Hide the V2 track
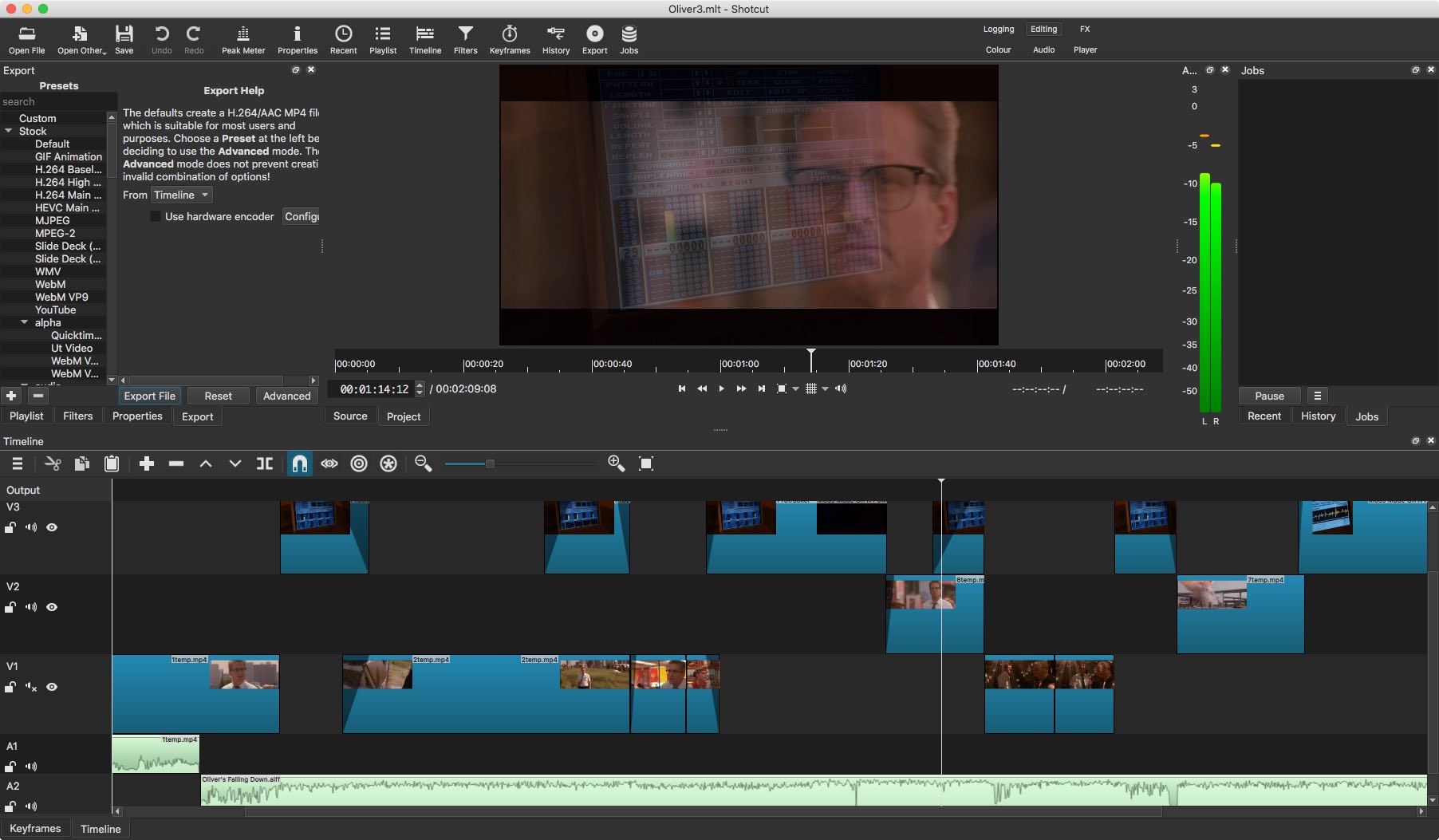Image resolution: width=1439 pixels, height=840 pixels. point(52,607)
